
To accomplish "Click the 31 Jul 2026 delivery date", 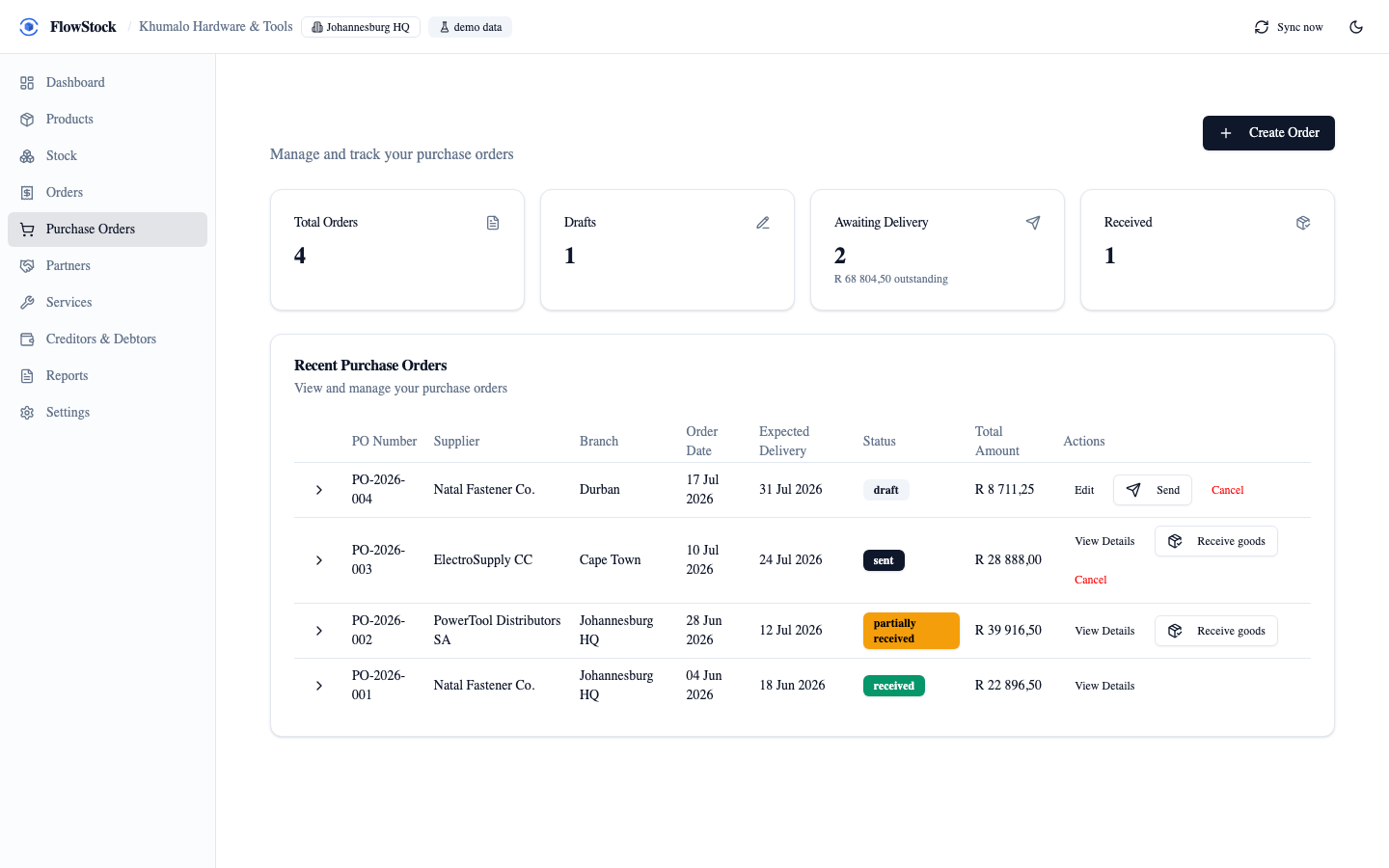I will tap(791, 490).
